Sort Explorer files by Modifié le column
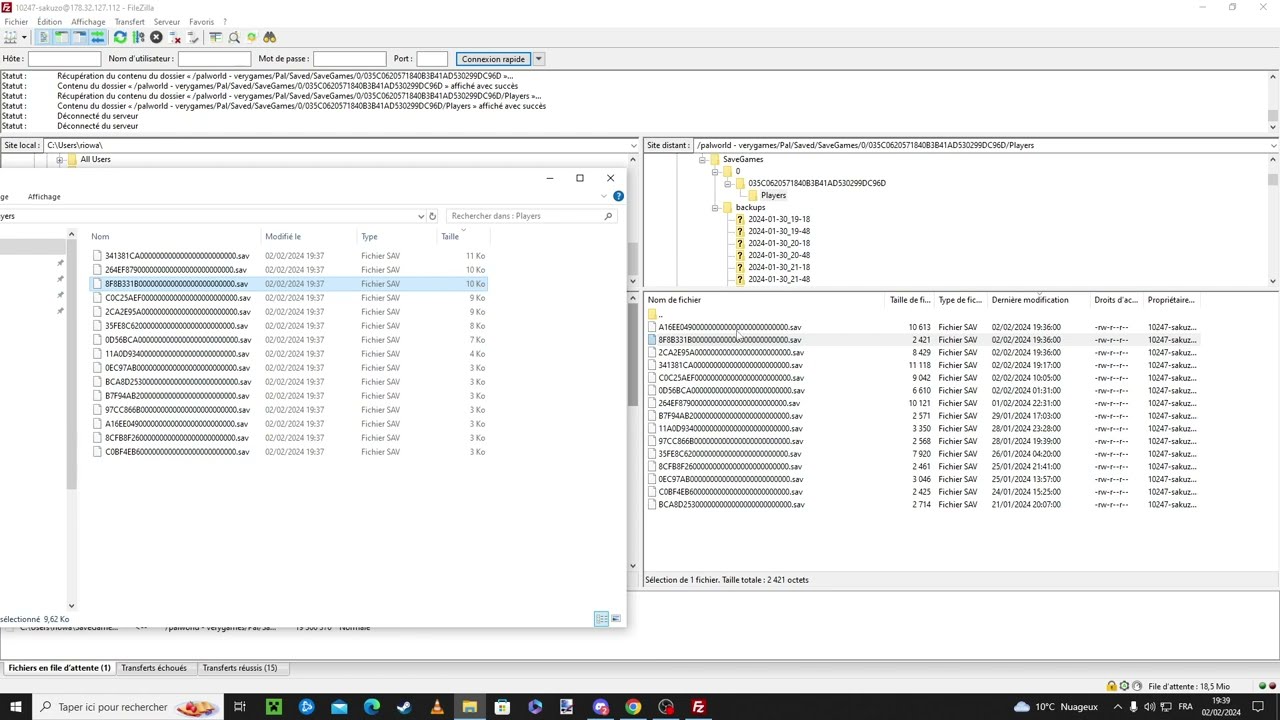The width and height of the screenshot is (1280, 720). pyautogui.click(x=310, y=237)
